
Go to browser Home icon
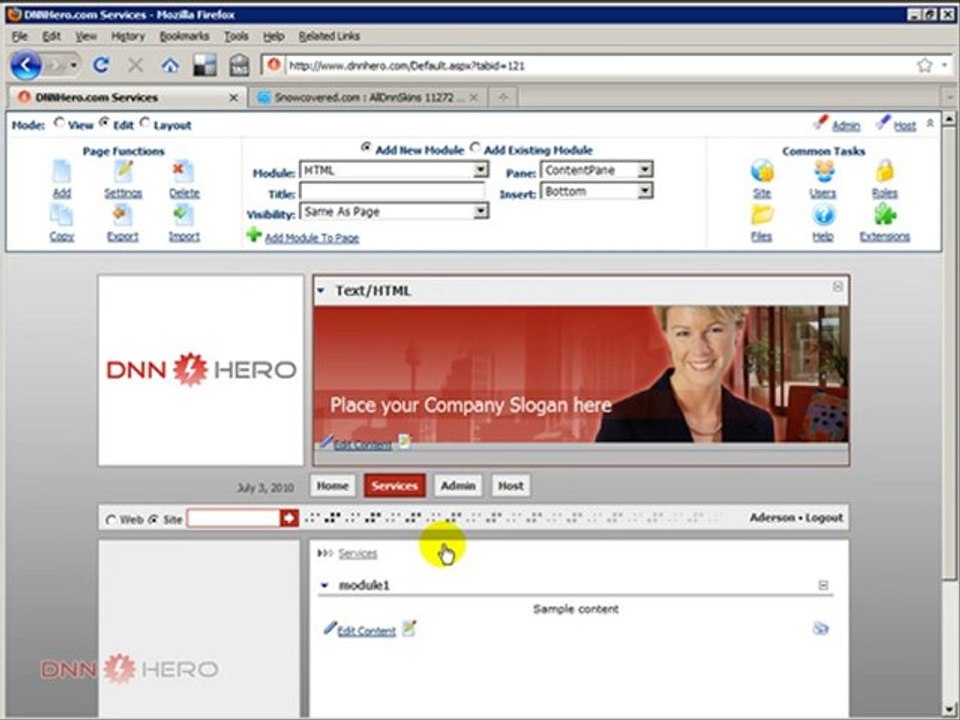[170, 65]
